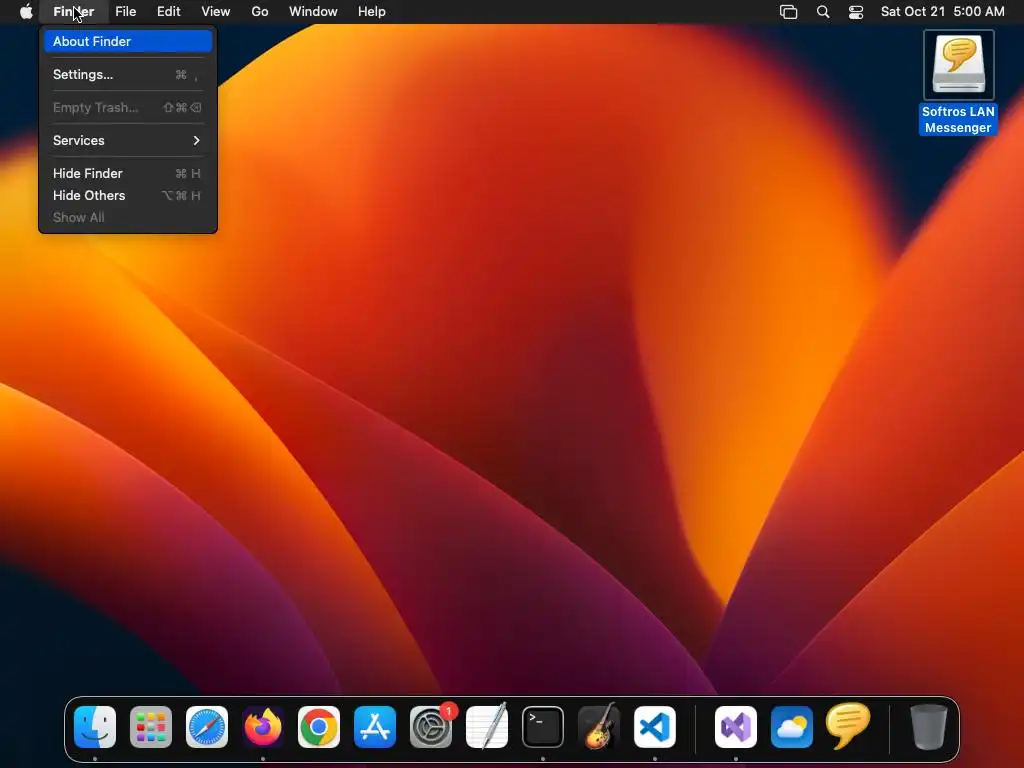The width and height of the screenshot is (1024, 768).
Task: Launch Terminal from the Dock
Action: pyautogui.click(x=543, y=727)
